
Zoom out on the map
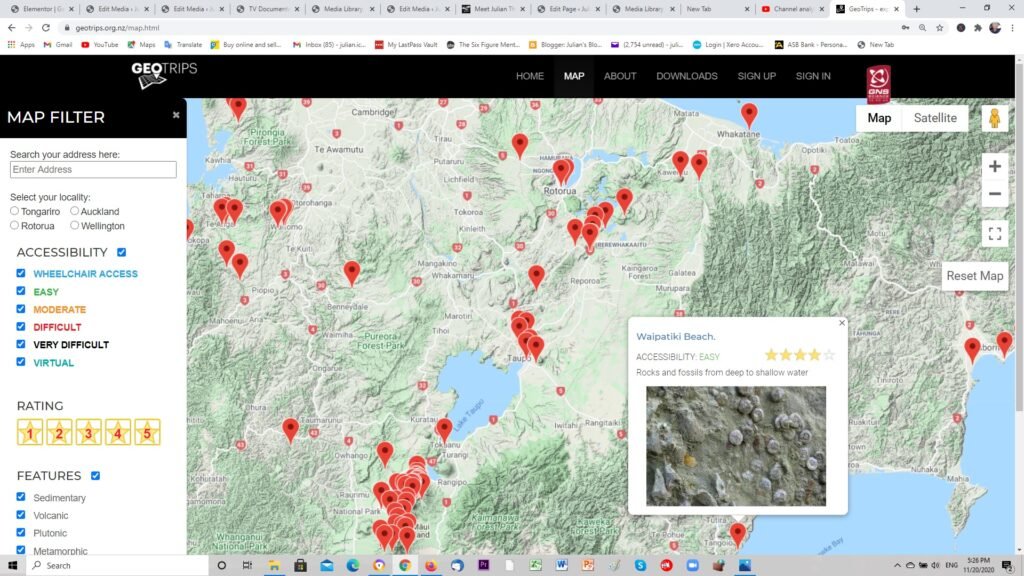tap(995, 194)
